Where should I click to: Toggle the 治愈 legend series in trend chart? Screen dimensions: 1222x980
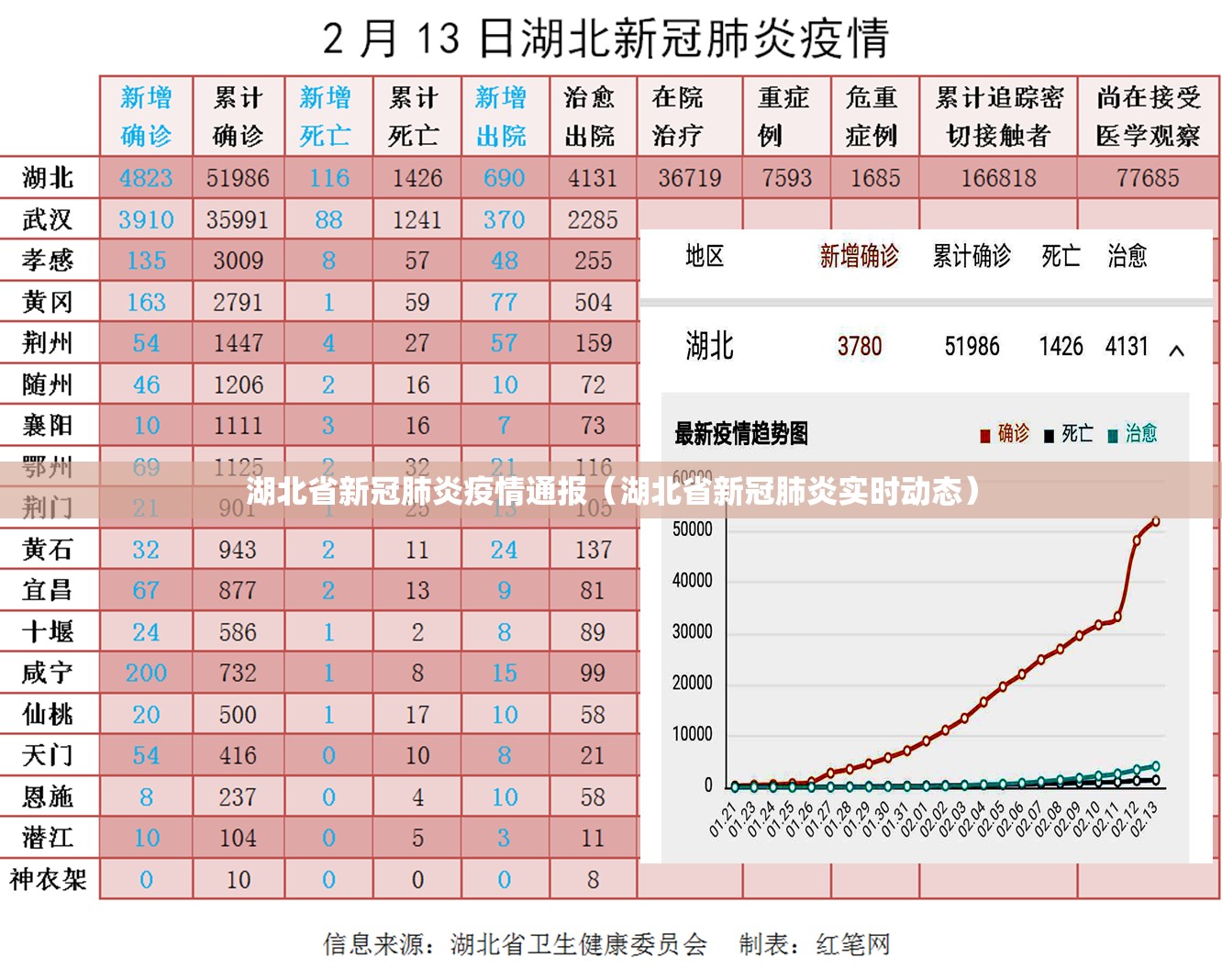tap(1134, 433)
